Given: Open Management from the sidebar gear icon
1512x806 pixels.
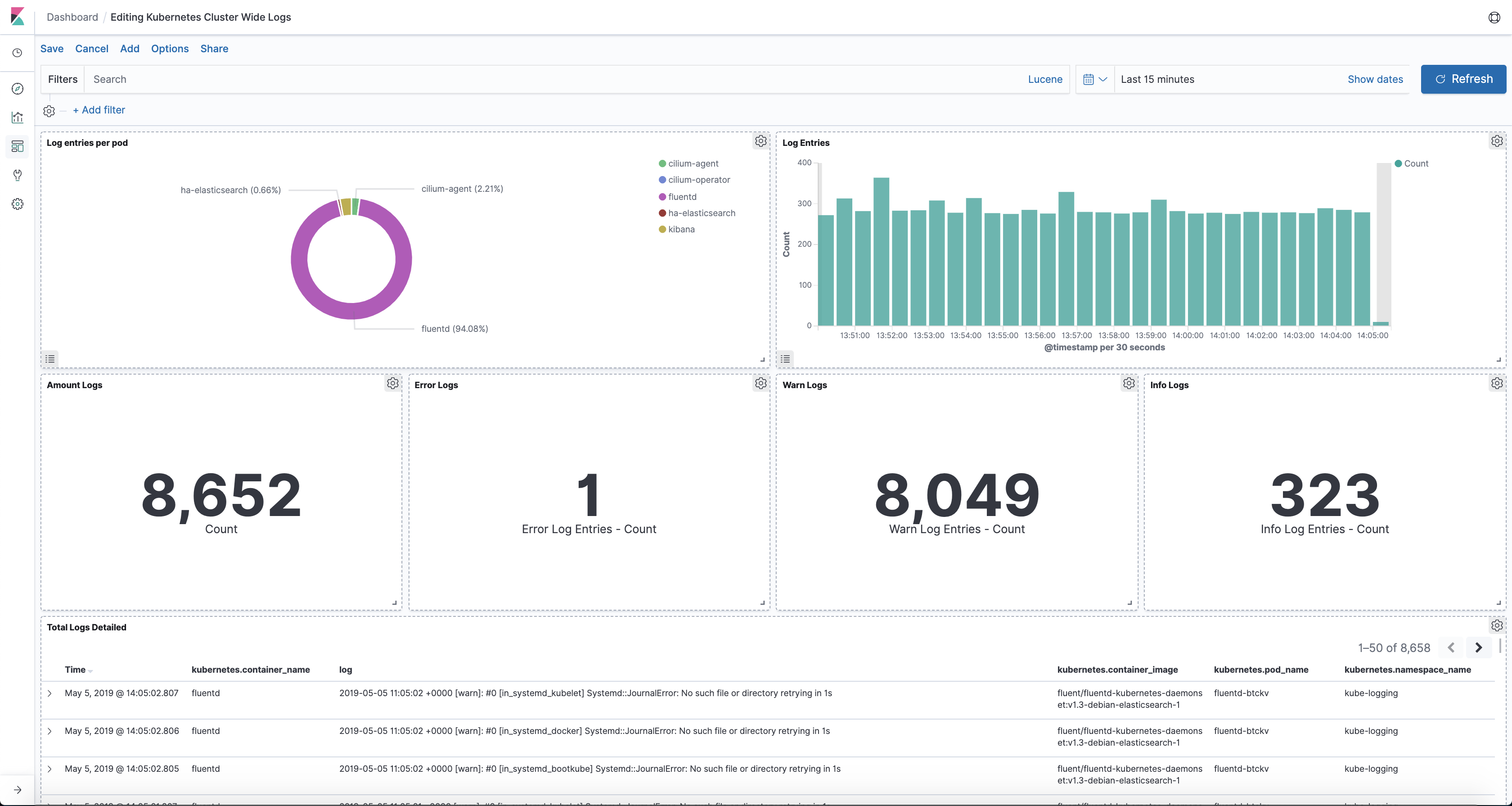Looking at the screenshot, I should [x=18, y=204].
